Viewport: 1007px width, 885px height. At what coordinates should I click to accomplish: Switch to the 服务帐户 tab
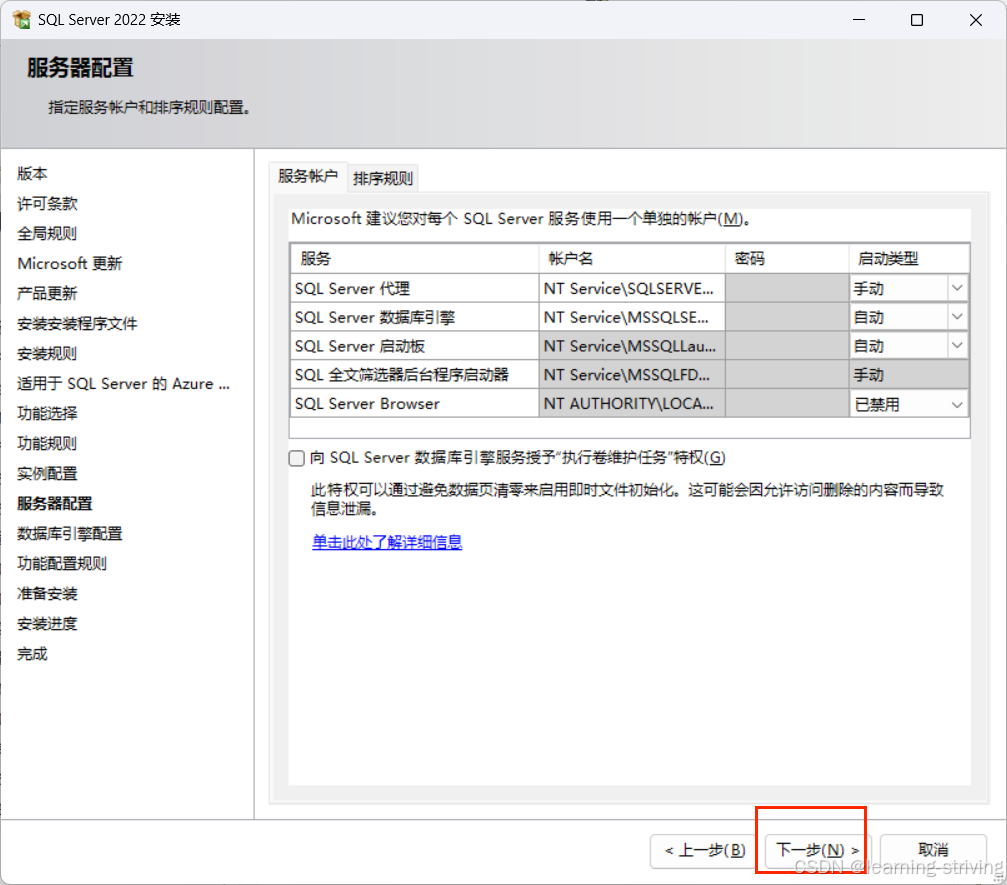point(308,176)
